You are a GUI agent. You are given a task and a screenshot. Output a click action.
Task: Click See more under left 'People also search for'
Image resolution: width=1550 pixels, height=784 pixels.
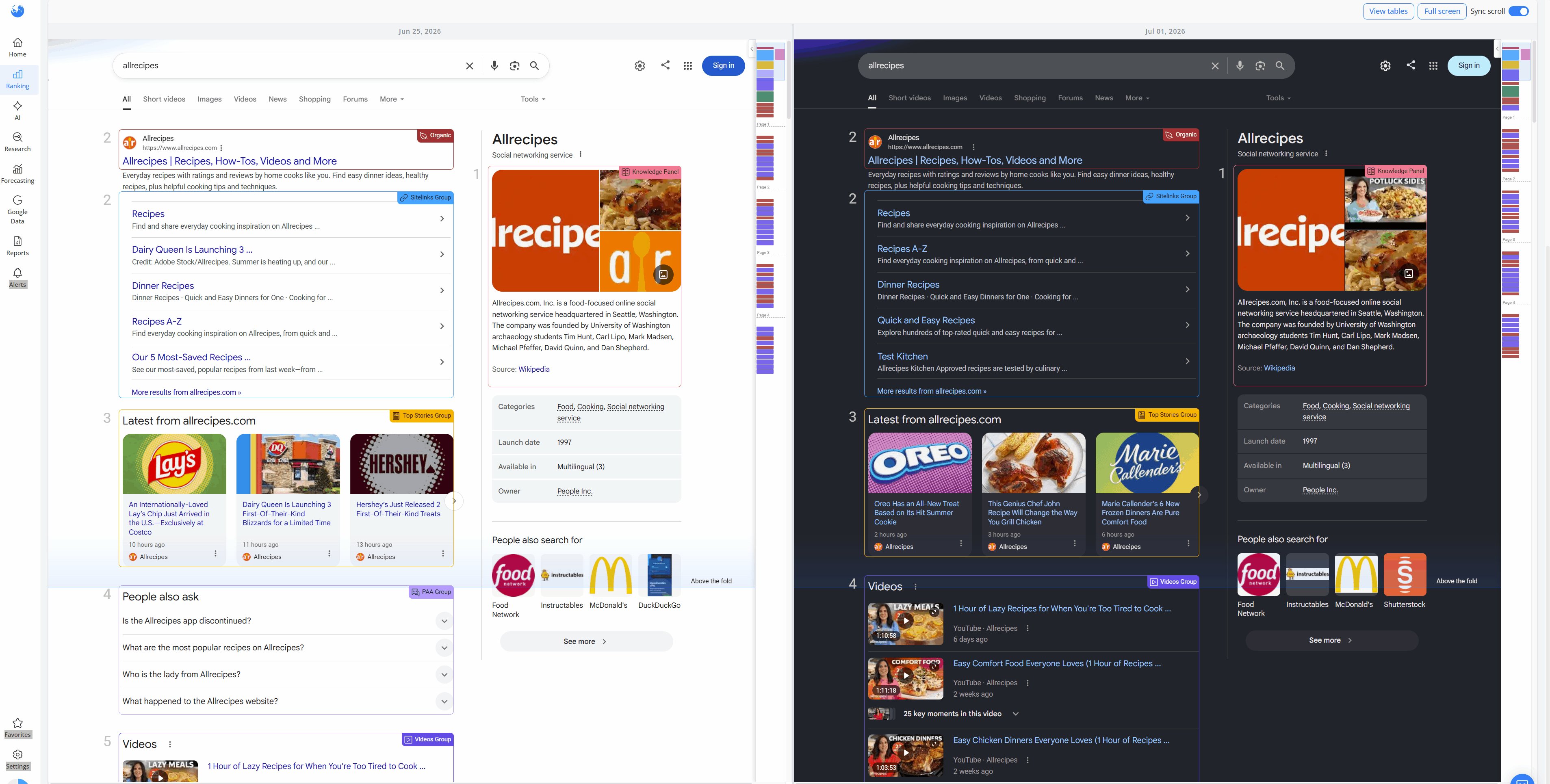[586, 641]
